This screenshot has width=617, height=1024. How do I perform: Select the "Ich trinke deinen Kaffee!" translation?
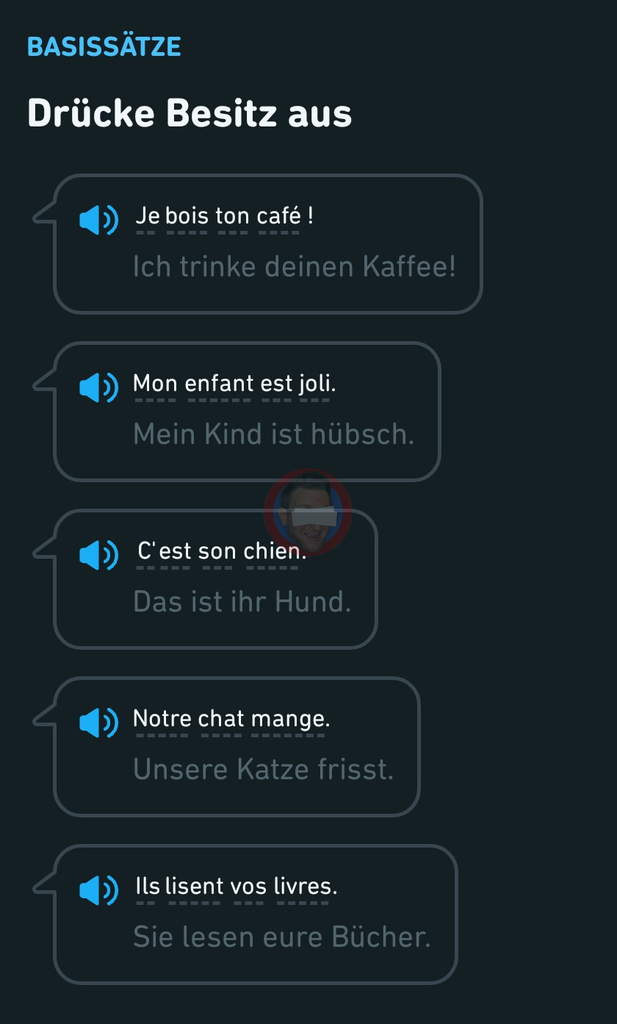294,267
